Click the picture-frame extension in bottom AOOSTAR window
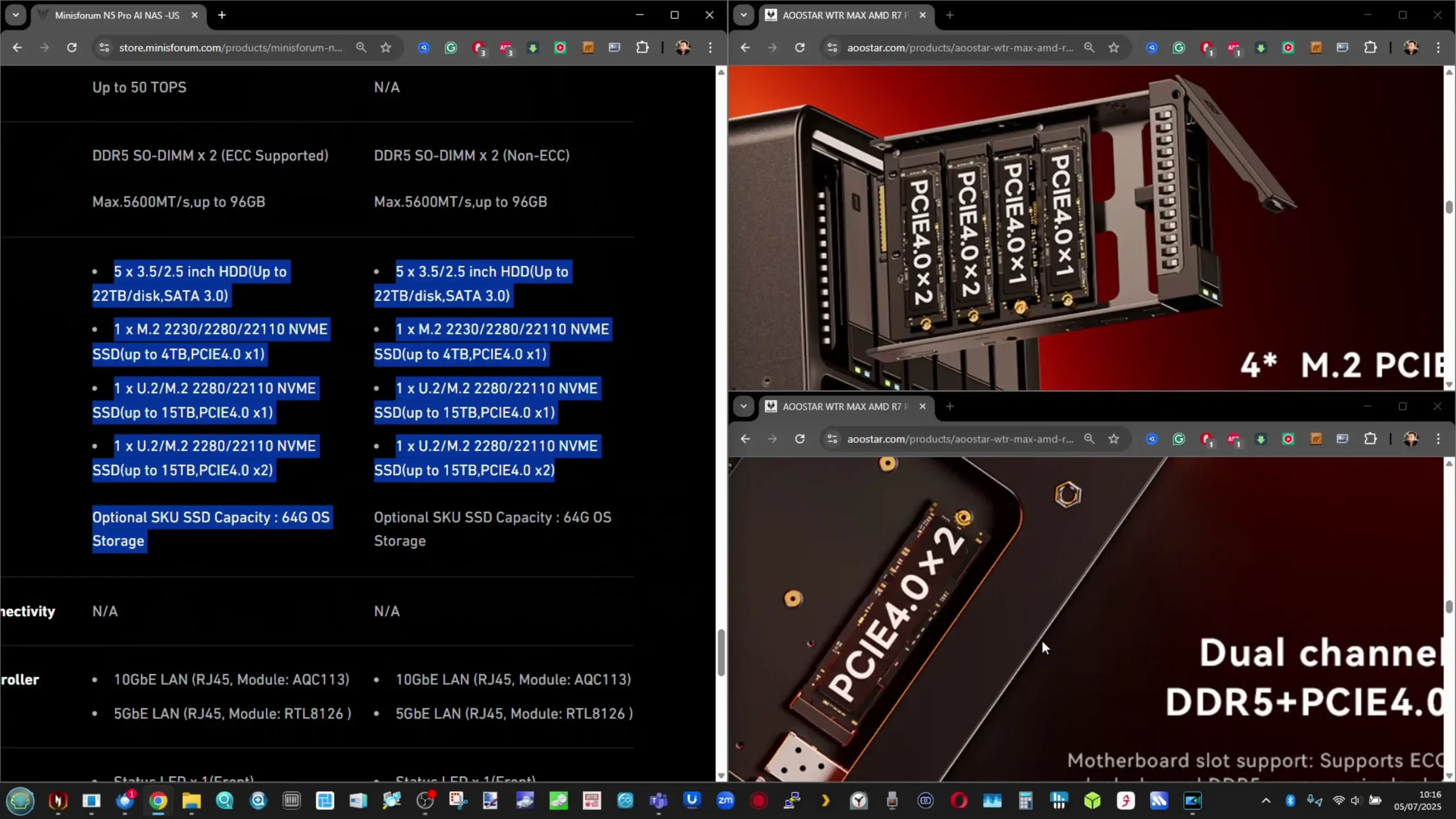The width and height of the screenshot is (1456, 819). pyautogui.click(x=1343, y=439)
